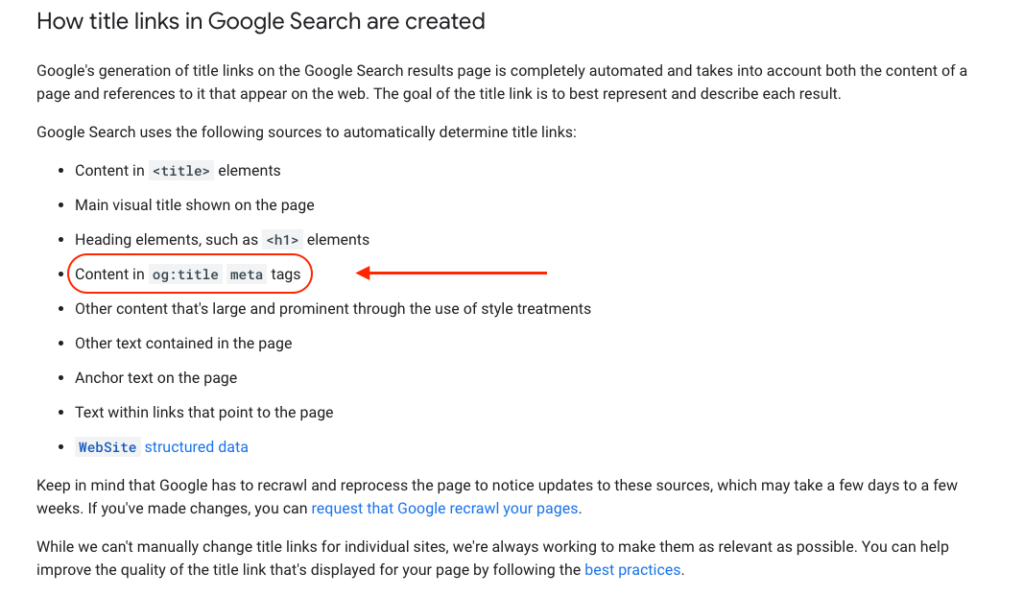The image size is (1024, 596).
Task: Click the <h1> code snippet
Action: click(282, 240)
